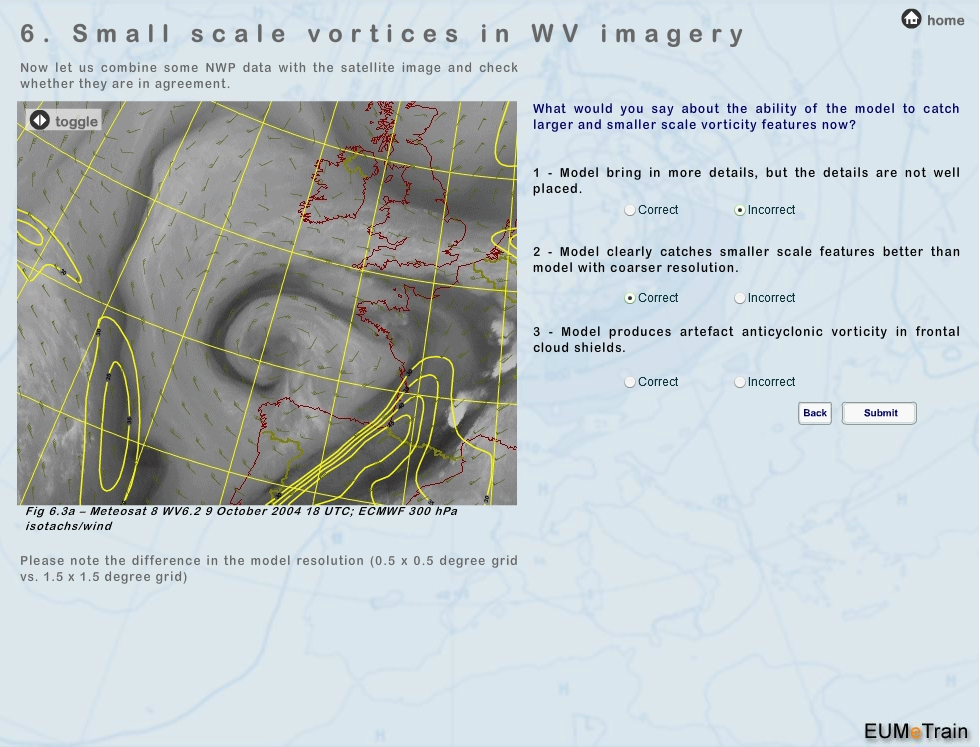Mark statement 3 as Incorrect
The image size is (980, 747).
pos(740,382)
